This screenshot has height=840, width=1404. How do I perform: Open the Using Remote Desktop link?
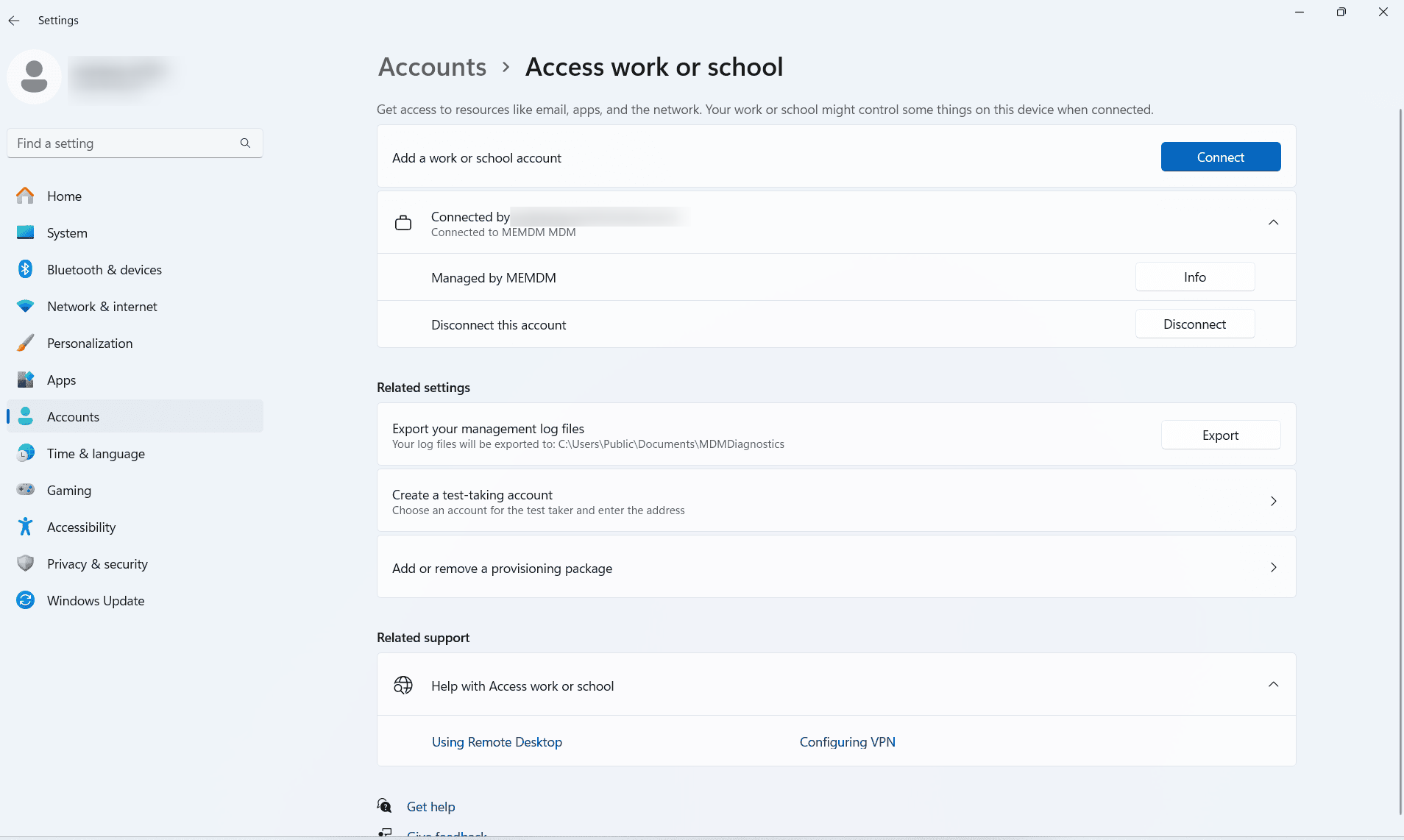point(497,742)
